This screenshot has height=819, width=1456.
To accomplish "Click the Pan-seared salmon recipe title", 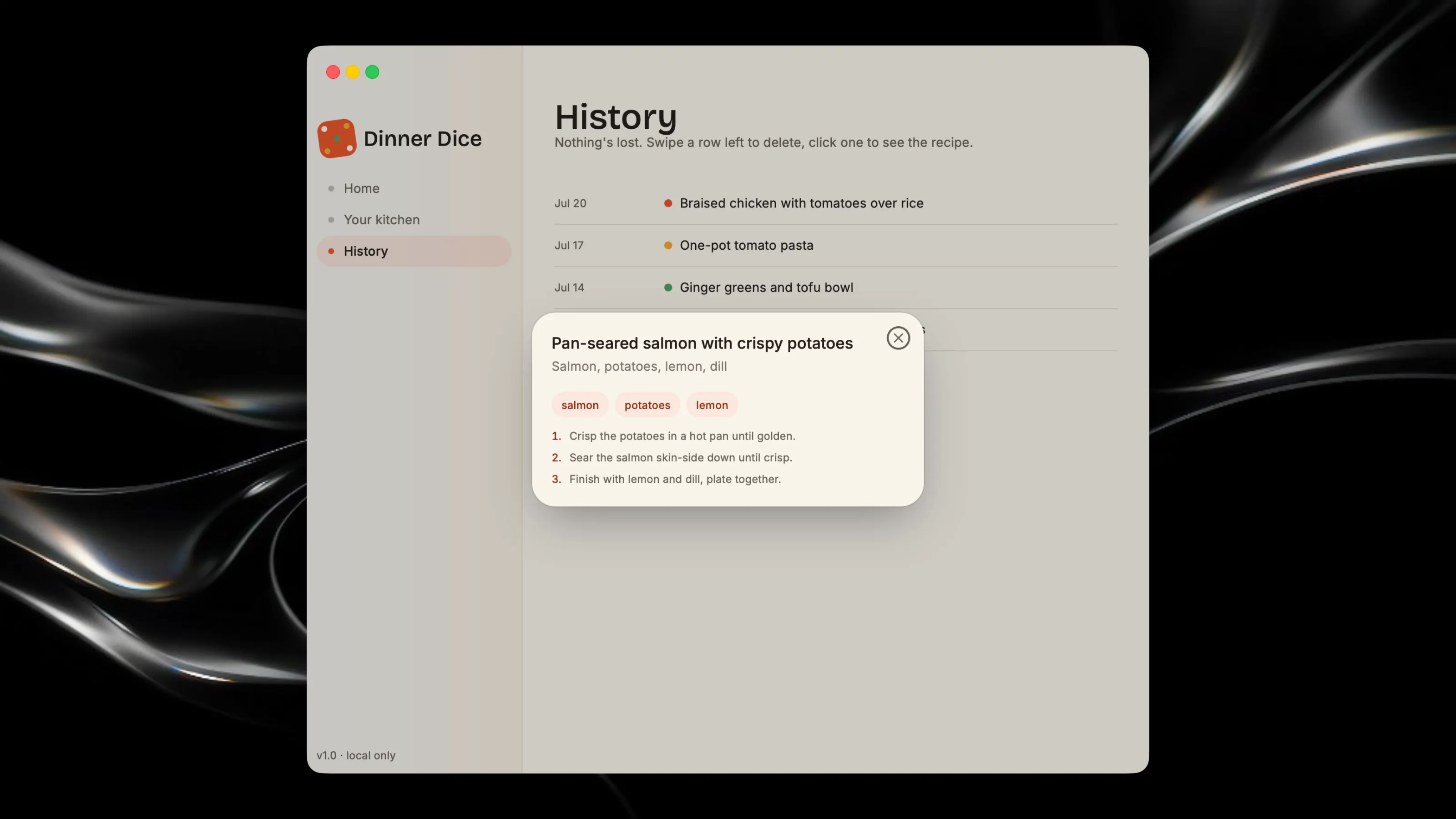I will (x=702, y=343).
